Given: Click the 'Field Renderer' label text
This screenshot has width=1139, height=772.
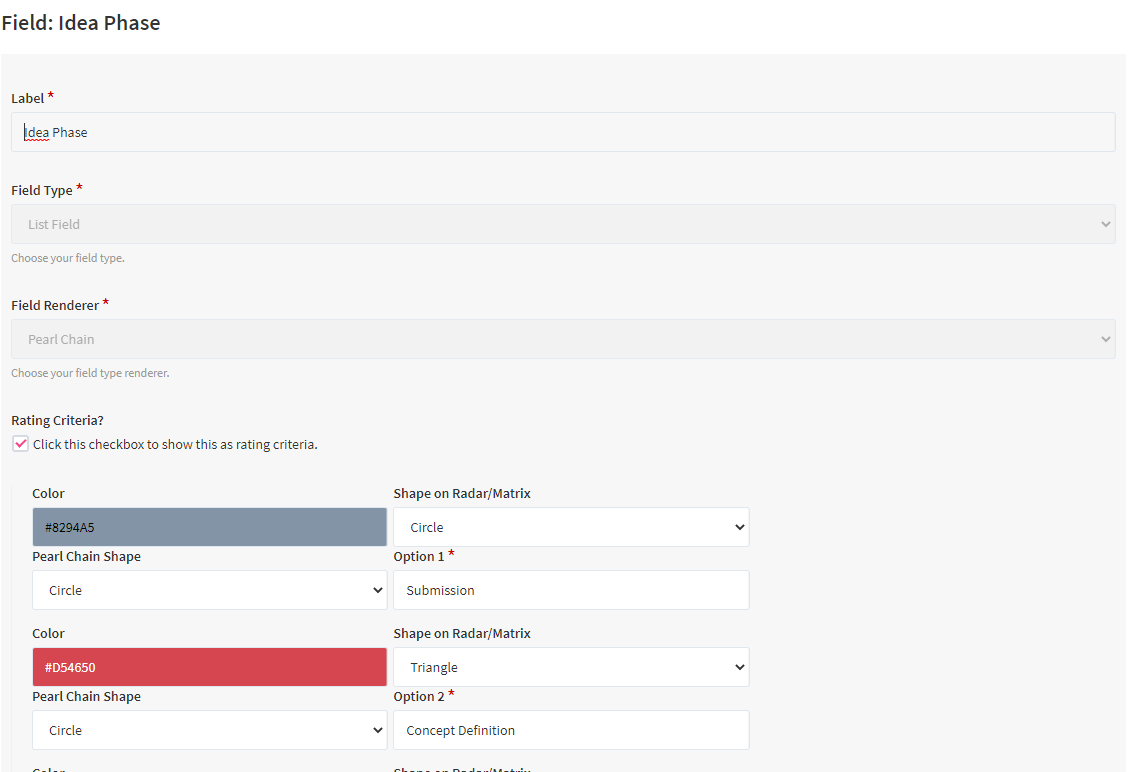Looking at the screenshot, I should click(55, 305).
